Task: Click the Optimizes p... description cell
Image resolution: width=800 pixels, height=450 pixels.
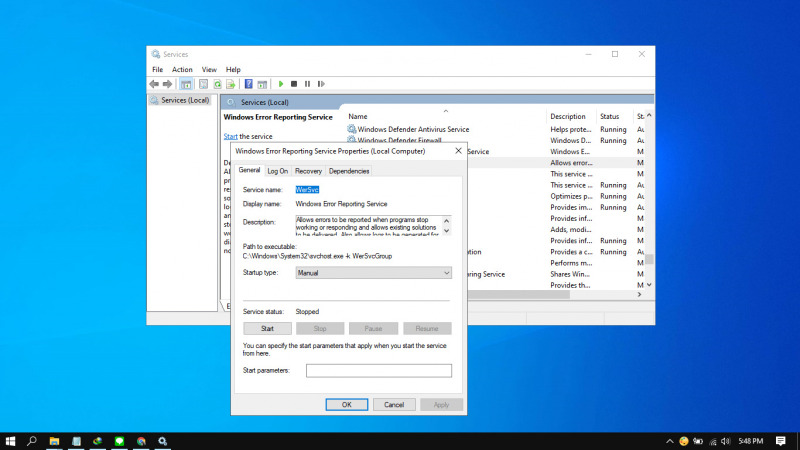Action: point(571,196)
